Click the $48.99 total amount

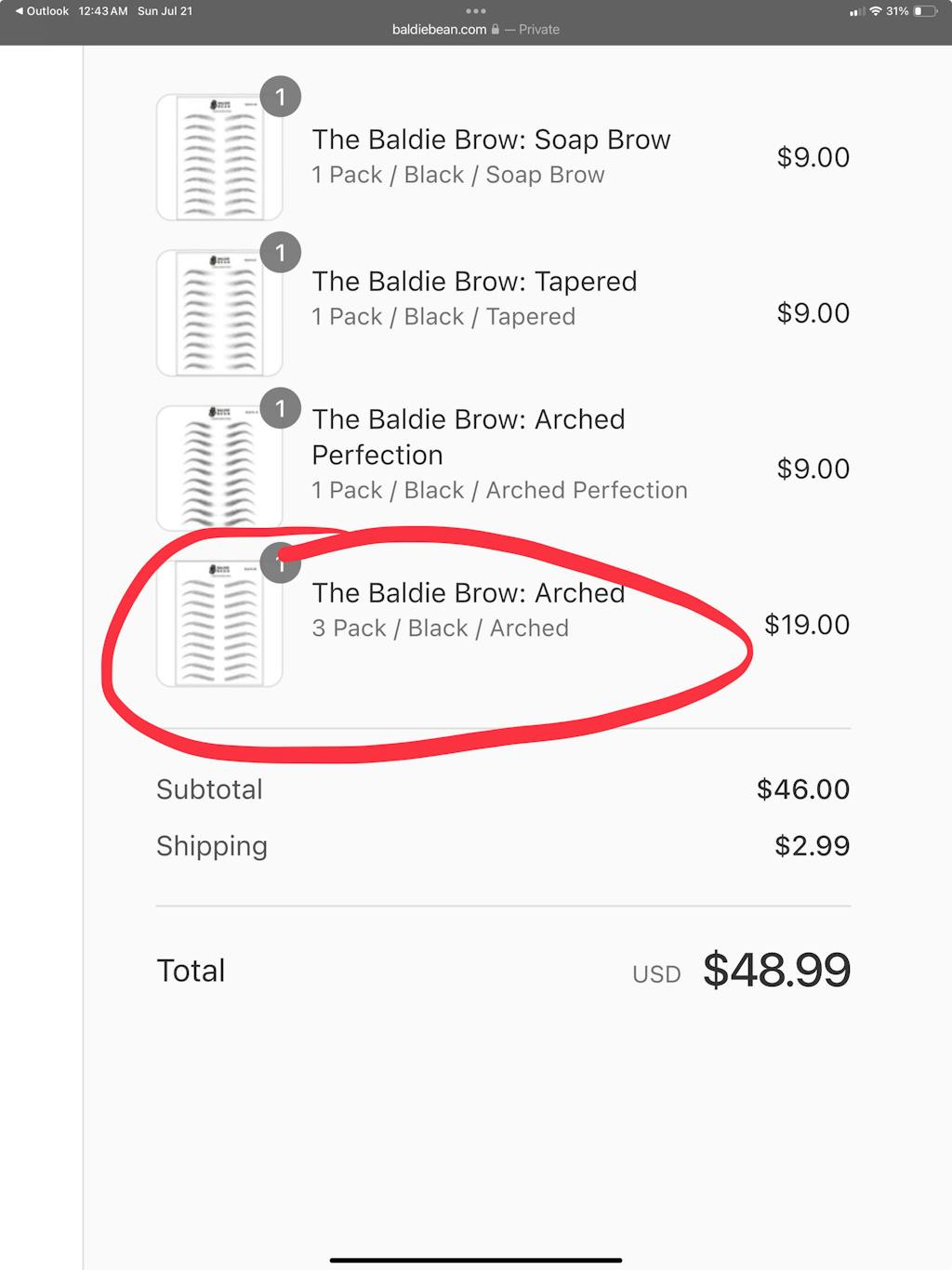click(x=776, y=971)
